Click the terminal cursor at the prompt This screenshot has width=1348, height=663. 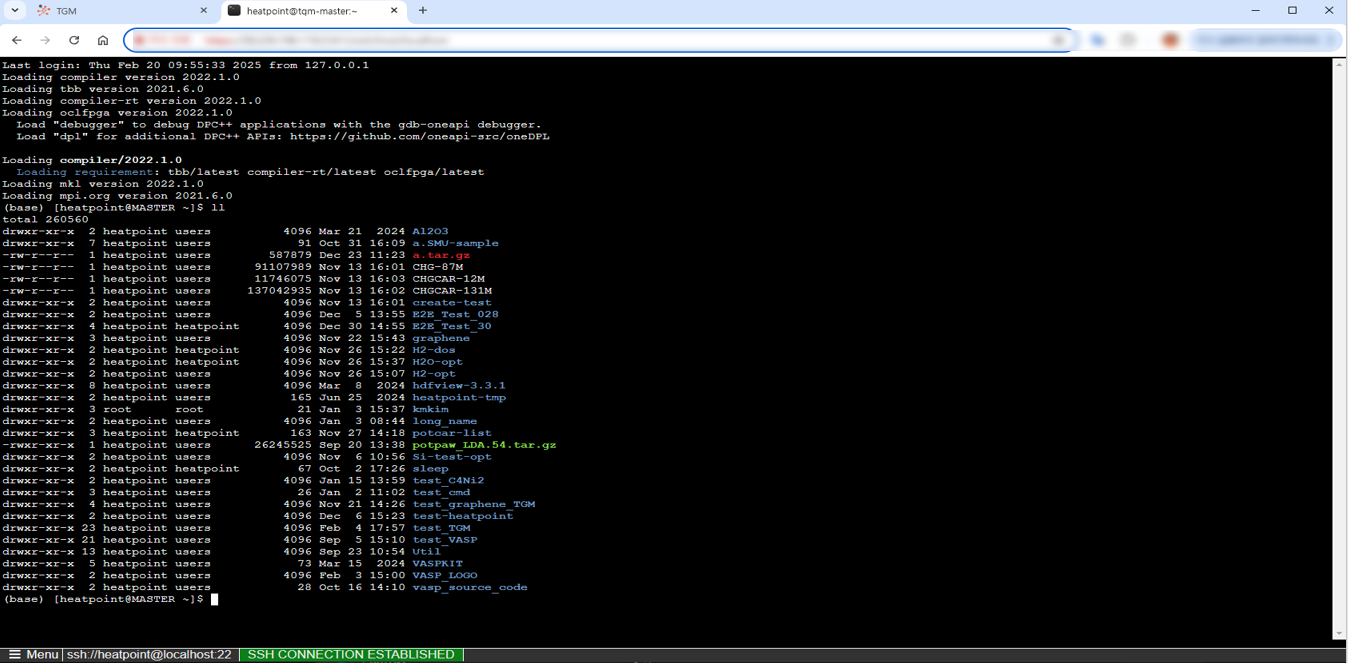click(x=214, y=599)
